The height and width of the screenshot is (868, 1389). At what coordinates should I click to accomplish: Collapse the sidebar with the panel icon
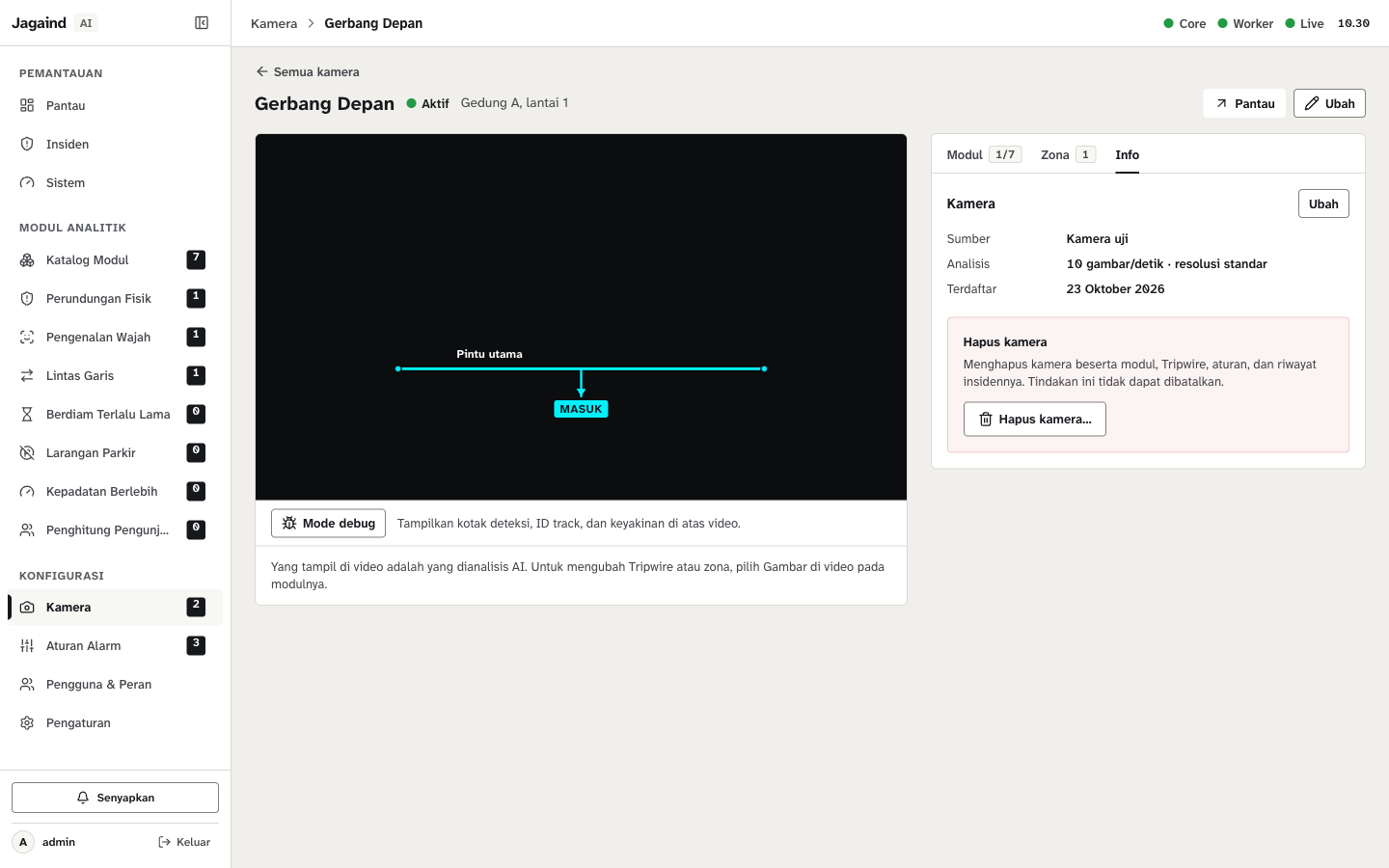tap(202, 23)
